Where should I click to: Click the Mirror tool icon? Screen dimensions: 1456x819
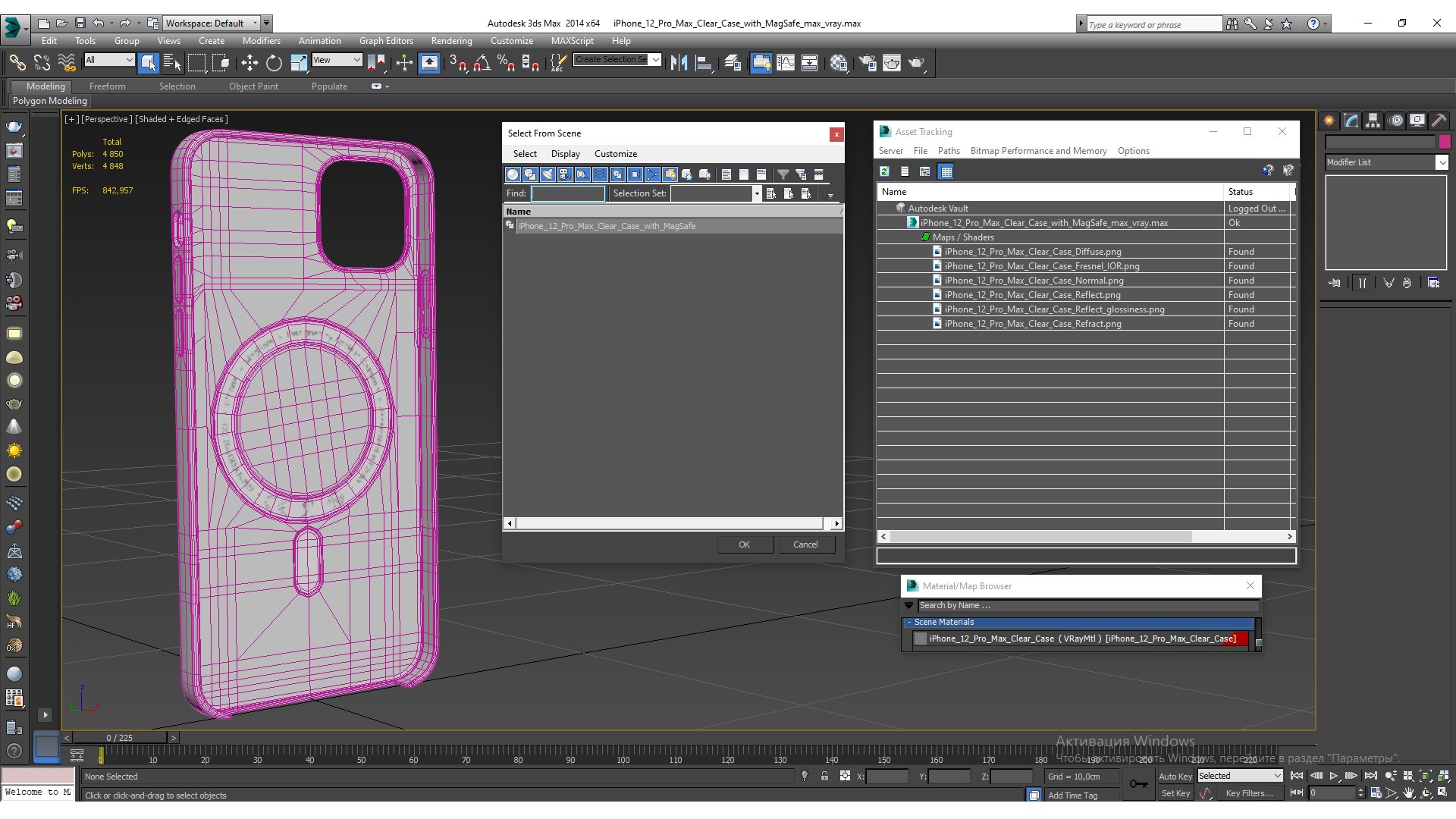click(679, 63)
